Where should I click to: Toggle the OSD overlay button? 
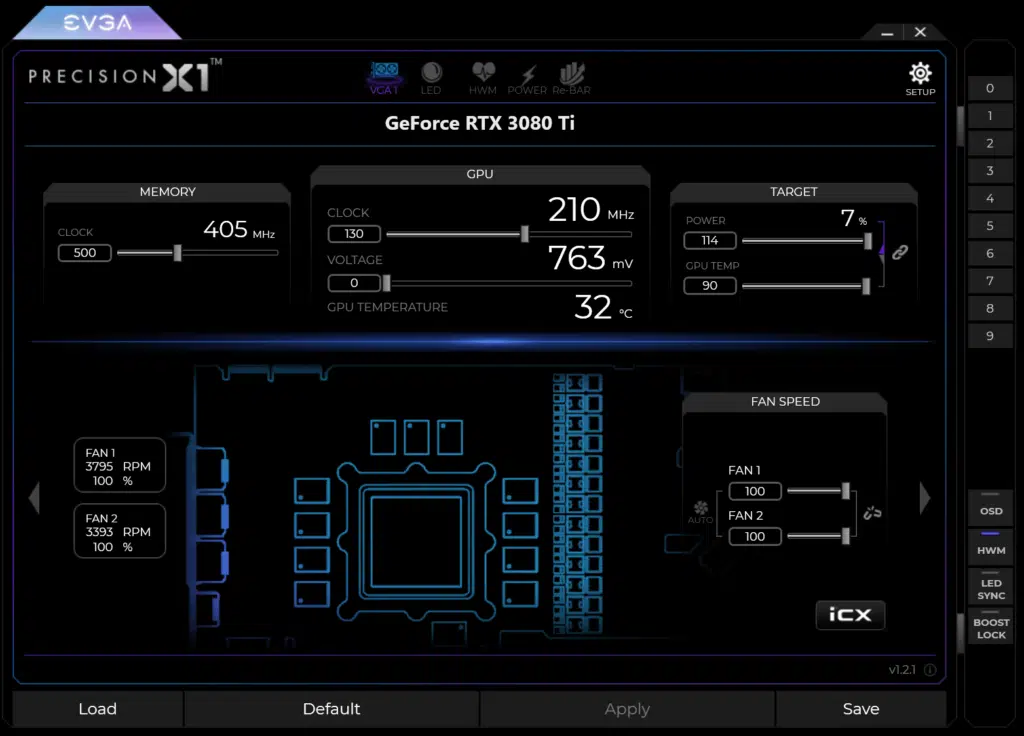pos(990,506)
